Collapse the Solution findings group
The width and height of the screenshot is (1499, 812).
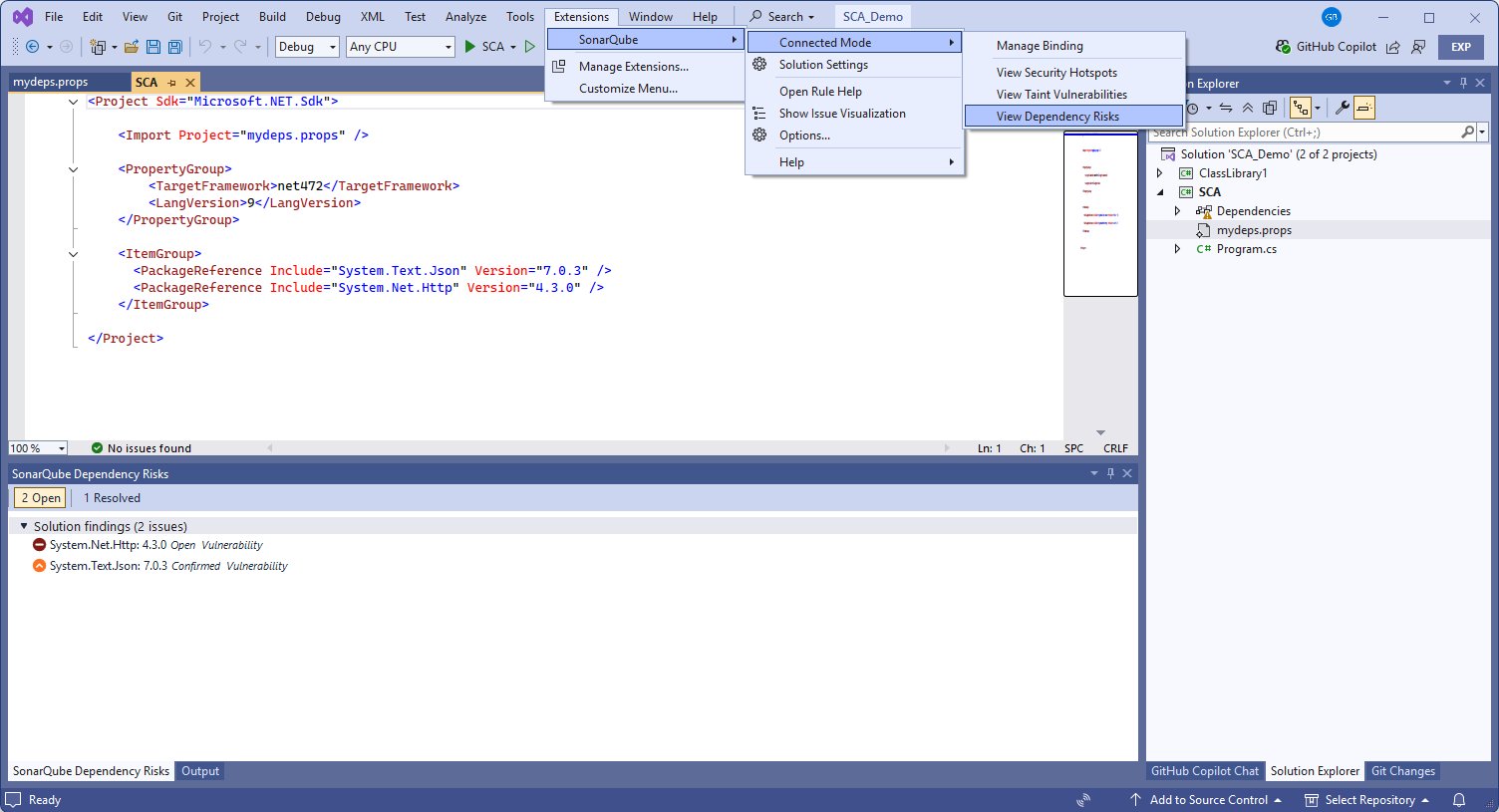(x=24, y=526)
